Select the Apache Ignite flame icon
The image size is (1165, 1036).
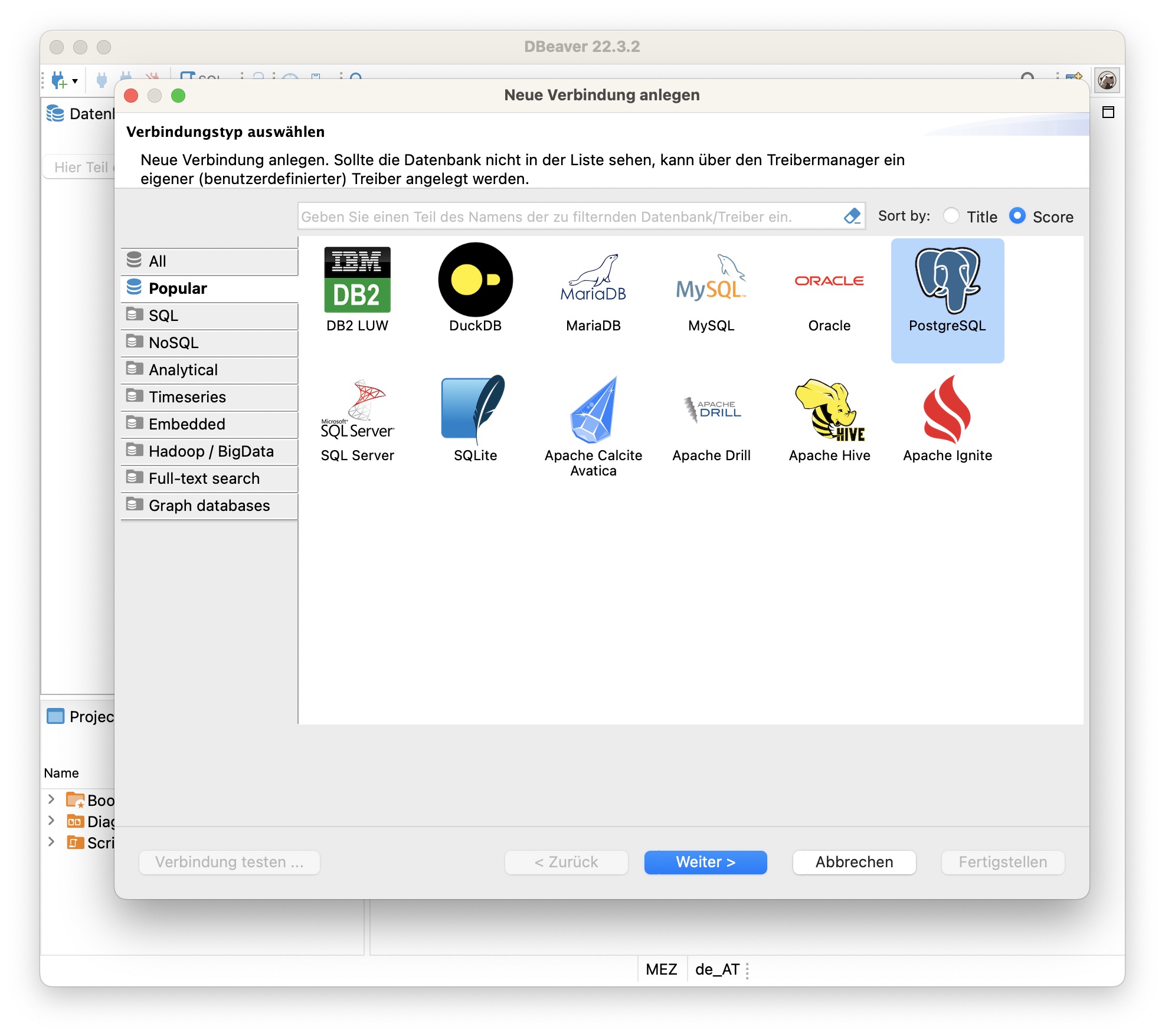(947, 410)
